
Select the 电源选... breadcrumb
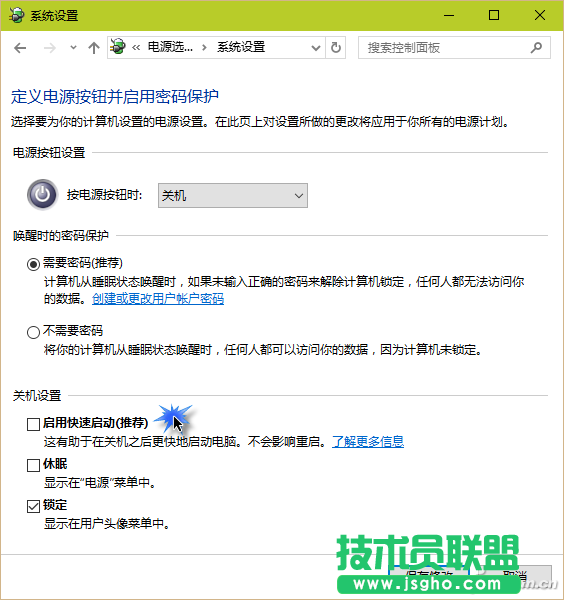(x=170, y=47)
